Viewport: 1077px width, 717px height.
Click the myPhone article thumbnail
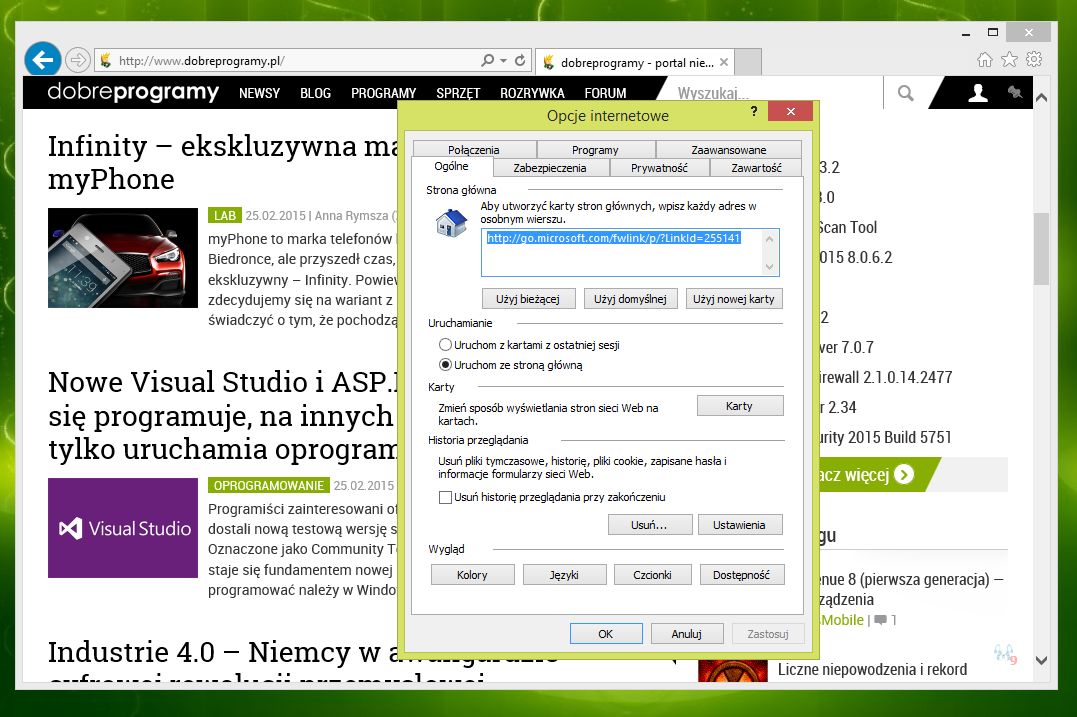pos(123,258)
